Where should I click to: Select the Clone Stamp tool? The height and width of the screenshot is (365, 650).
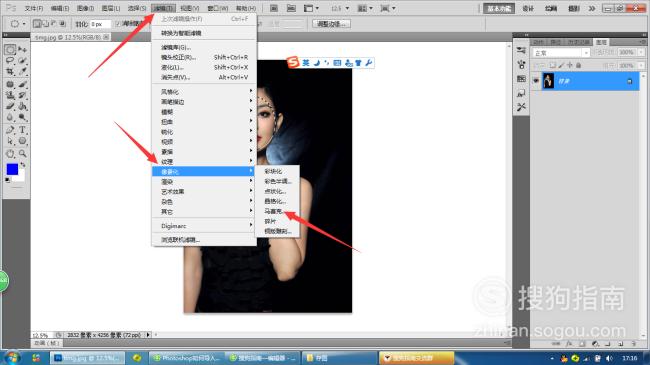tap(10, 95)
